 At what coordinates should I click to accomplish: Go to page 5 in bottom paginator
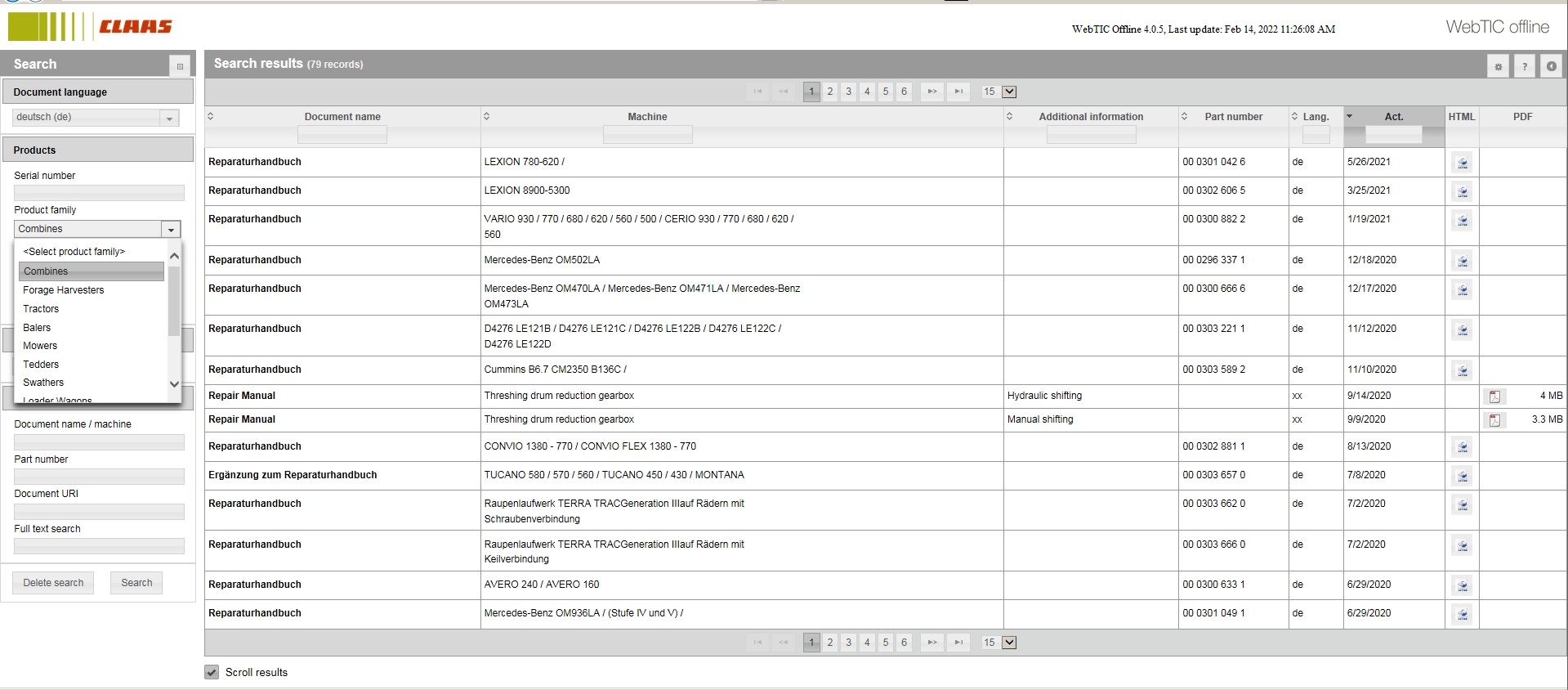pos(886,643)
